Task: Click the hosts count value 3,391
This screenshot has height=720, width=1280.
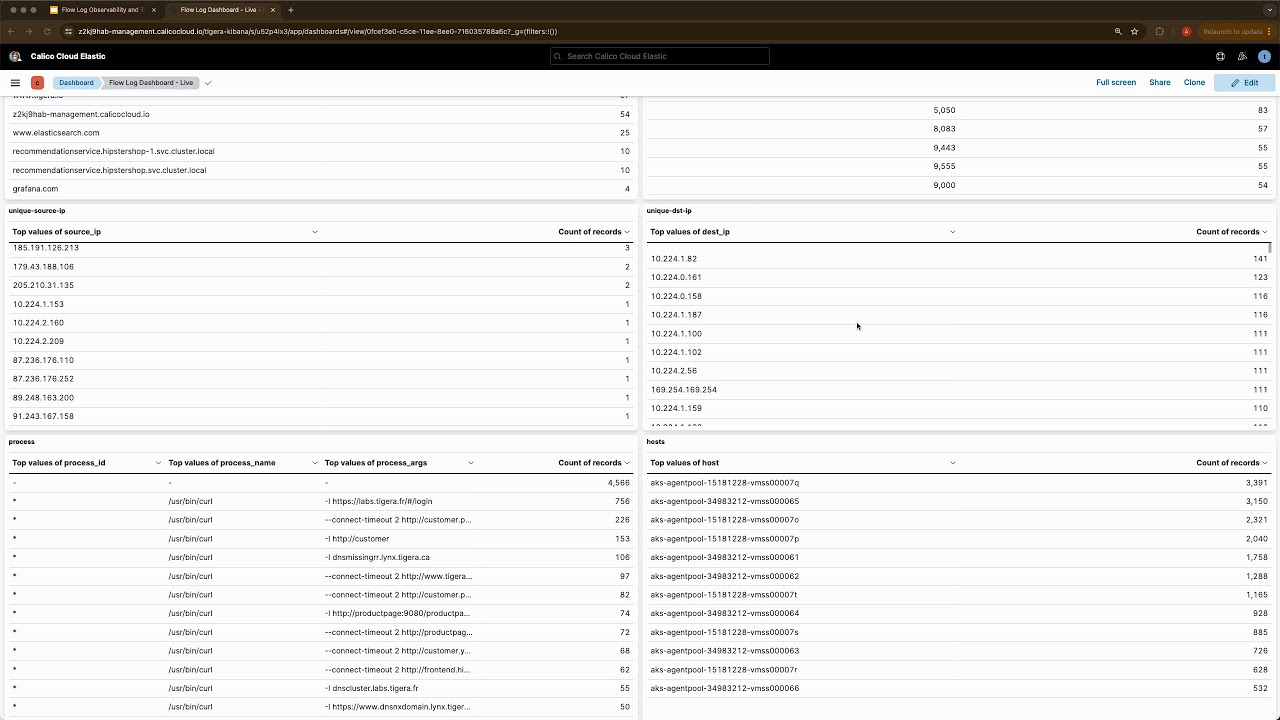Action: (1257, 483)
